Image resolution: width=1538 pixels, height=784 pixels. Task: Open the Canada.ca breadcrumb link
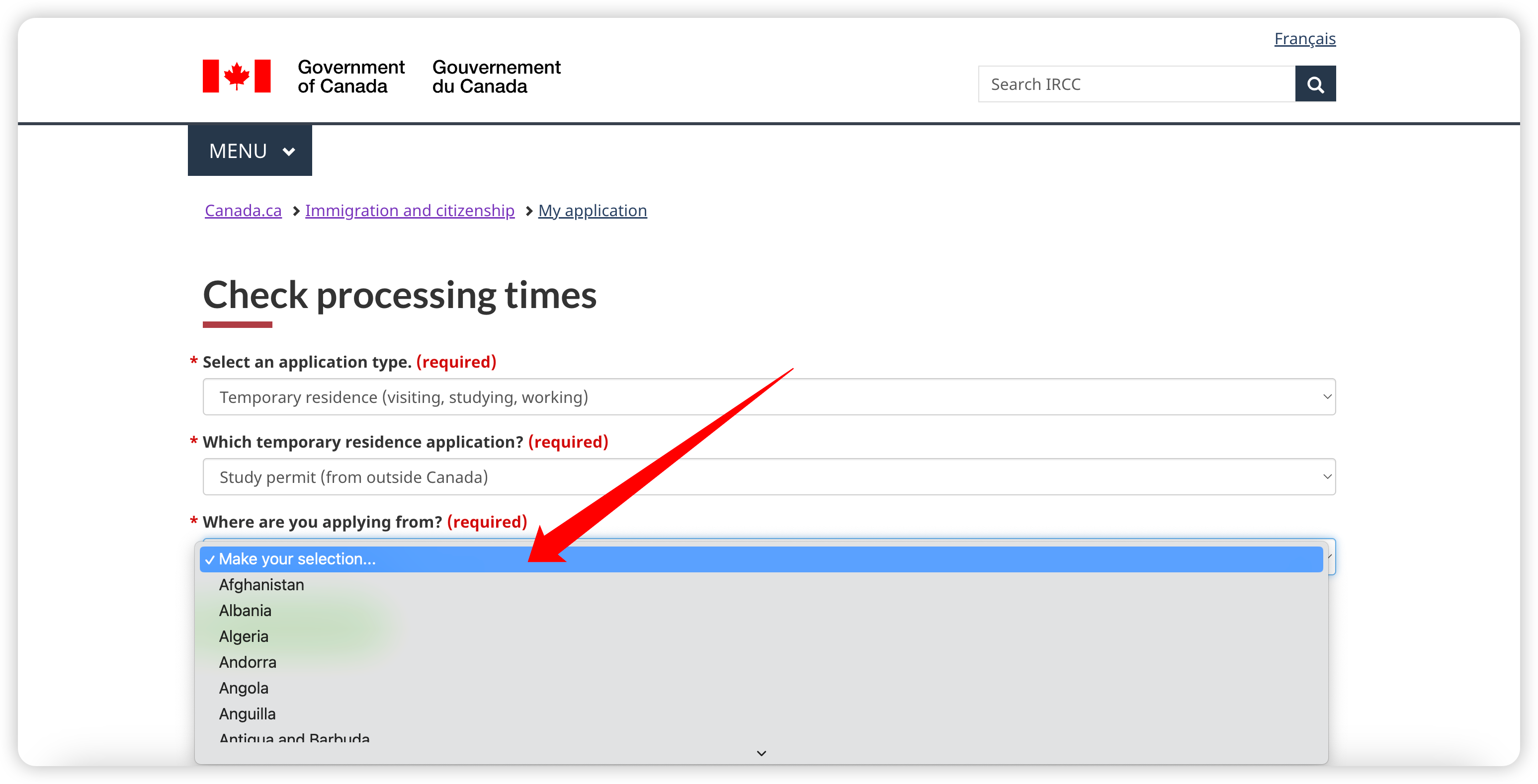[x=243, y=211]
